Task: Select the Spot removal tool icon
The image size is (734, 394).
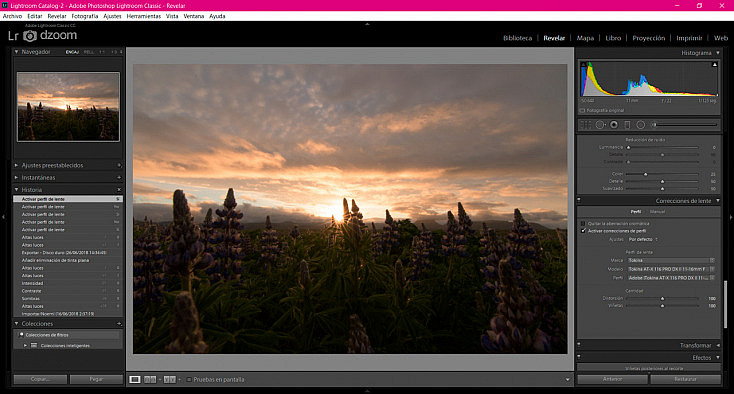Action: click(600, 125)
